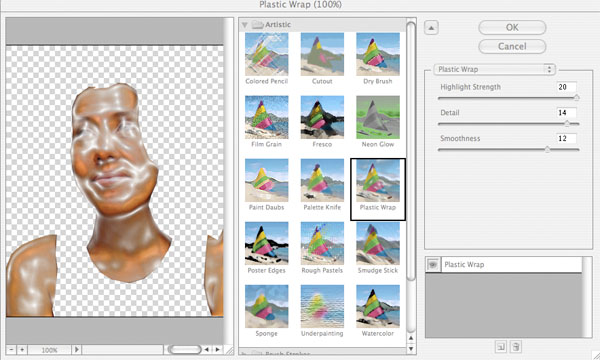Image resolution: width=600 pixels, height=360 pixels.
Task: Click the Detail value field
Action: pyautogui.click(x=566, y=112)
